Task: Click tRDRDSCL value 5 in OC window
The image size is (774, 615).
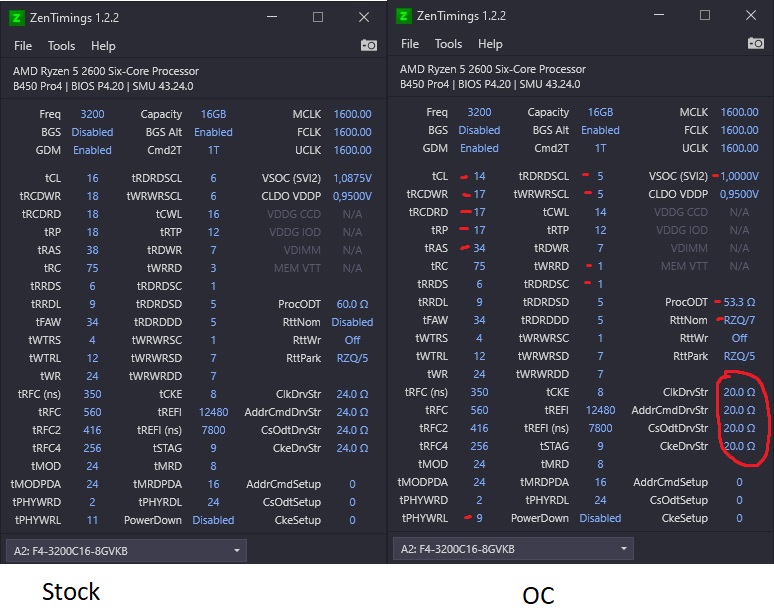Action: (600, 176)
